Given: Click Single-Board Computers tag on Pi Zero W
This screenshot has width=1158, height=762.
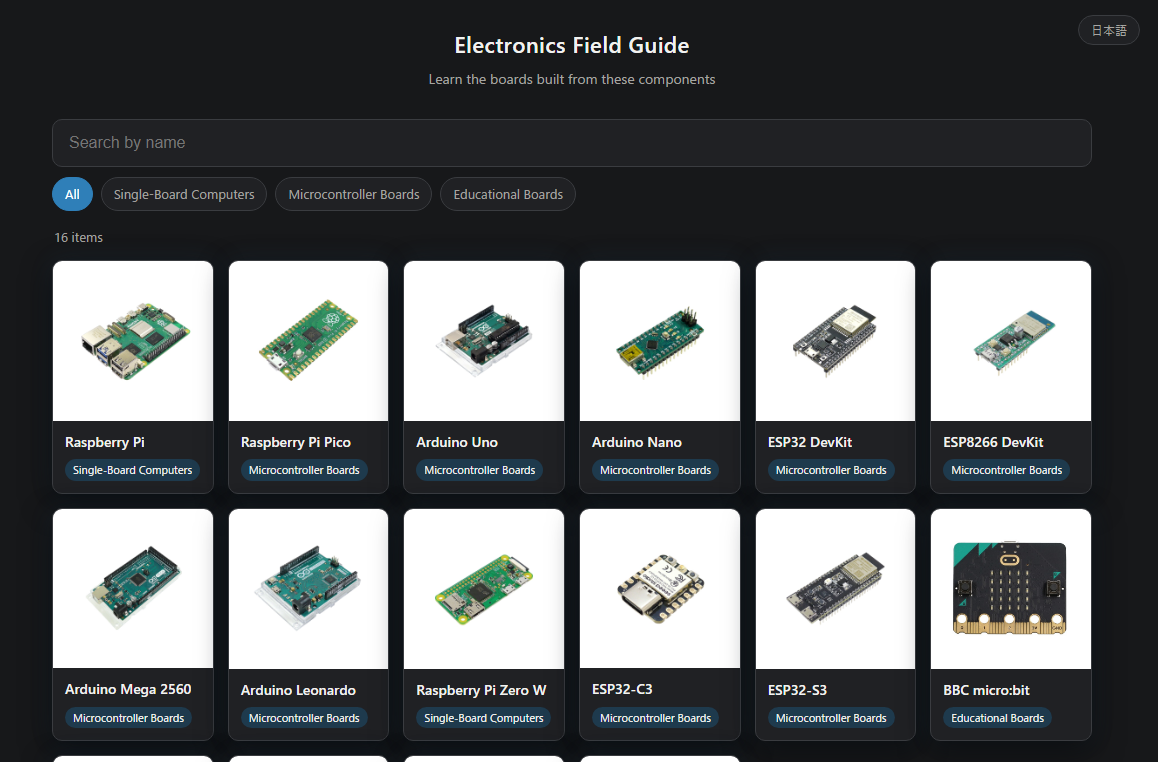Looking at the screenshot, I should coord(484,718).
